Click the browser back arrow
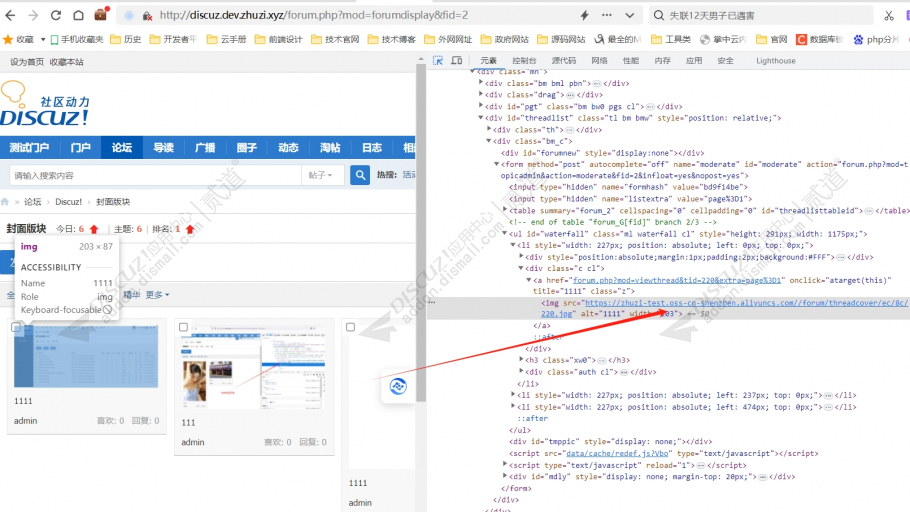The image size is (910, 512). pos(11,16)
